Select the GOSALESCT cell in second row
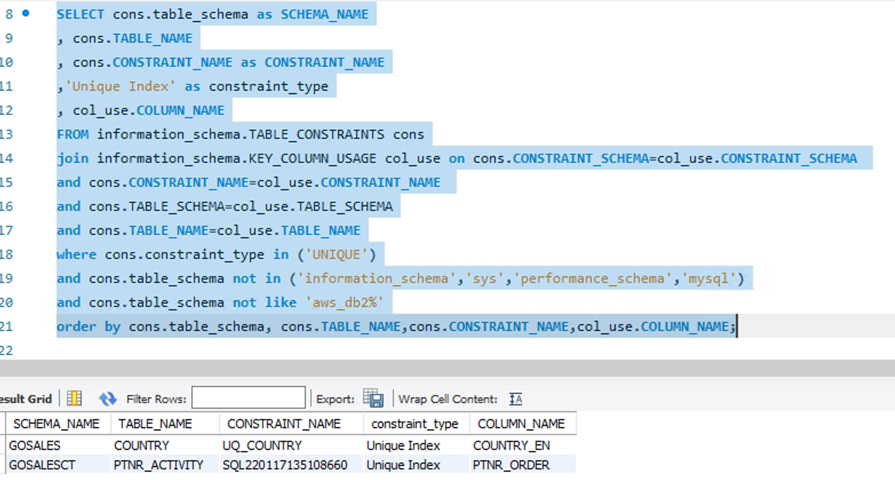 pyautogui.click(x=42, y=465)
